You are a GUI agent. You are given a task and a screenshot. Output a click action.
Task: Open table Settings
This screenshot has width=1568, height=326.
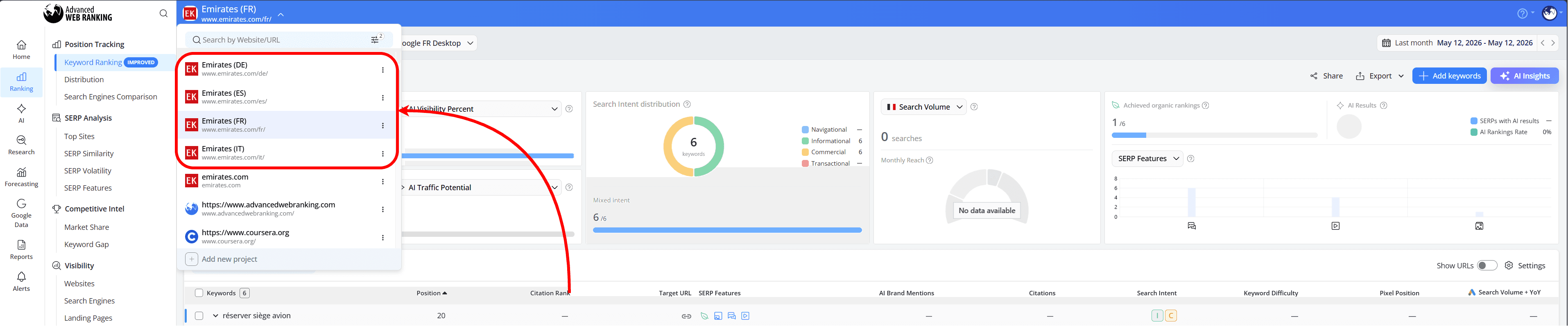tap(1525, 266)
